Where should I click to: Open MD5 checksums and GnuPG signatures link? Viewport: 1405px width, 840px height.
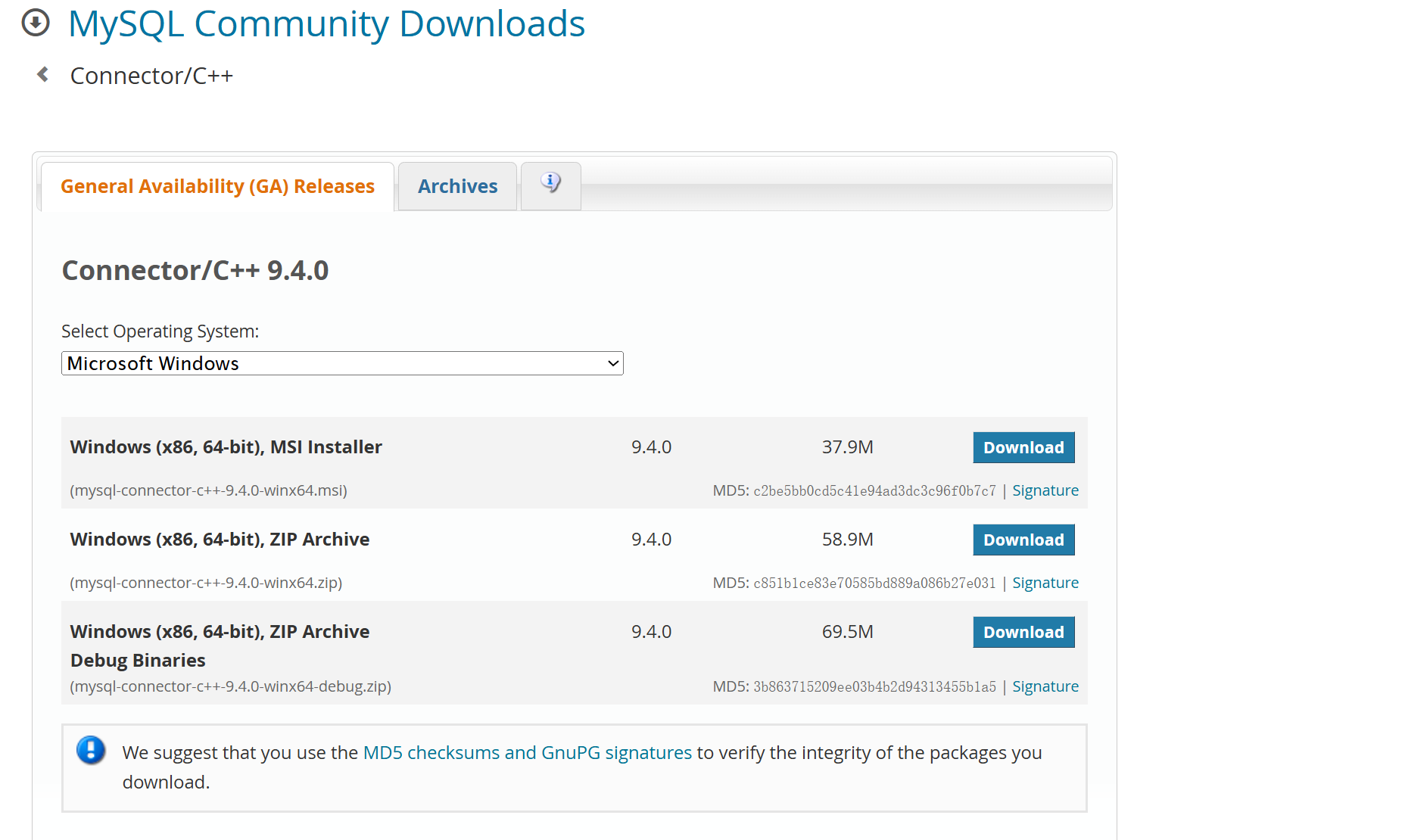coord(528,753)
